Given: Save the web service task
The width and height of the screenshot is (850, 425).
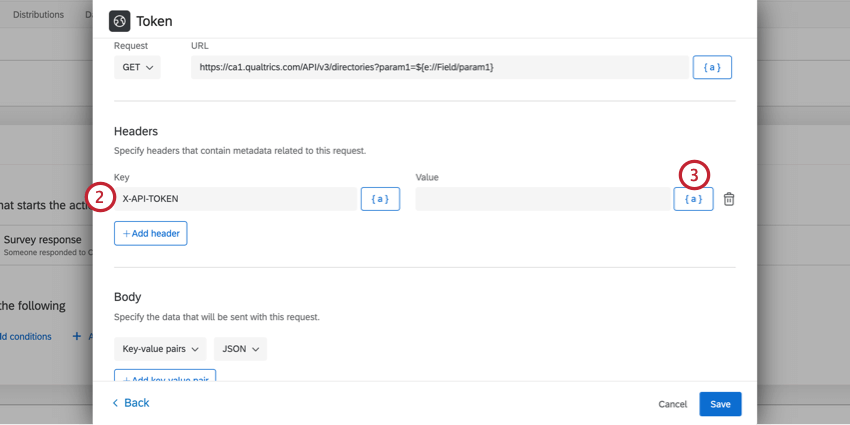Looking at the screenshot, I should [x=720, y=404].
